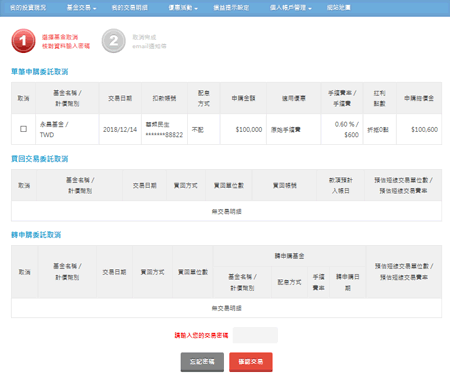Image resolution: width=450 pixels, height=382 pixels.
Task: Expand the 優惠活動 dropdown in the nav bar
Action: pyautogui.click(x=183, y=8)
